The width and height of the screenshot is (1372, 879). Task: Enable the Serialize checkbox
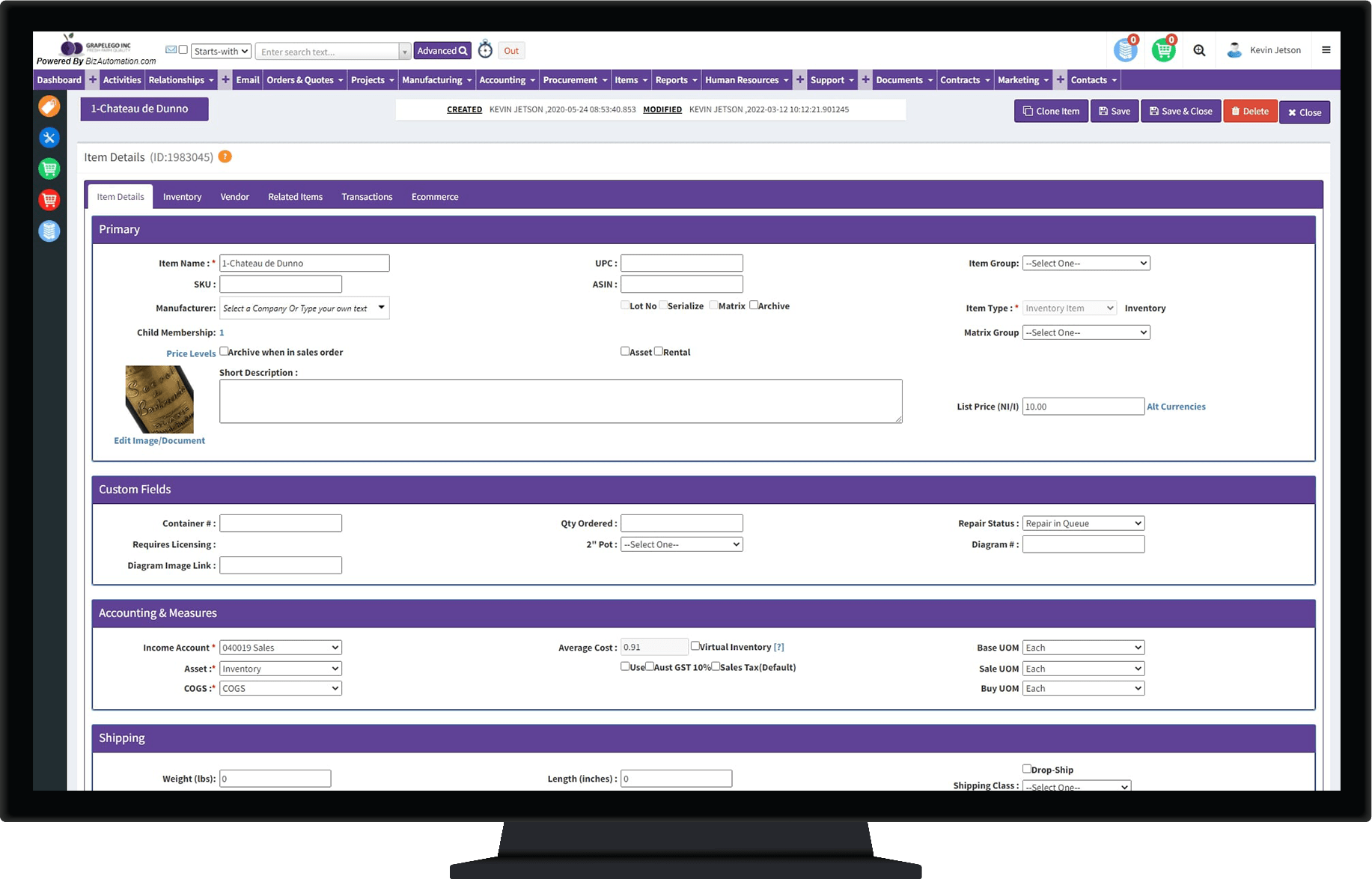tap(663, 305)
